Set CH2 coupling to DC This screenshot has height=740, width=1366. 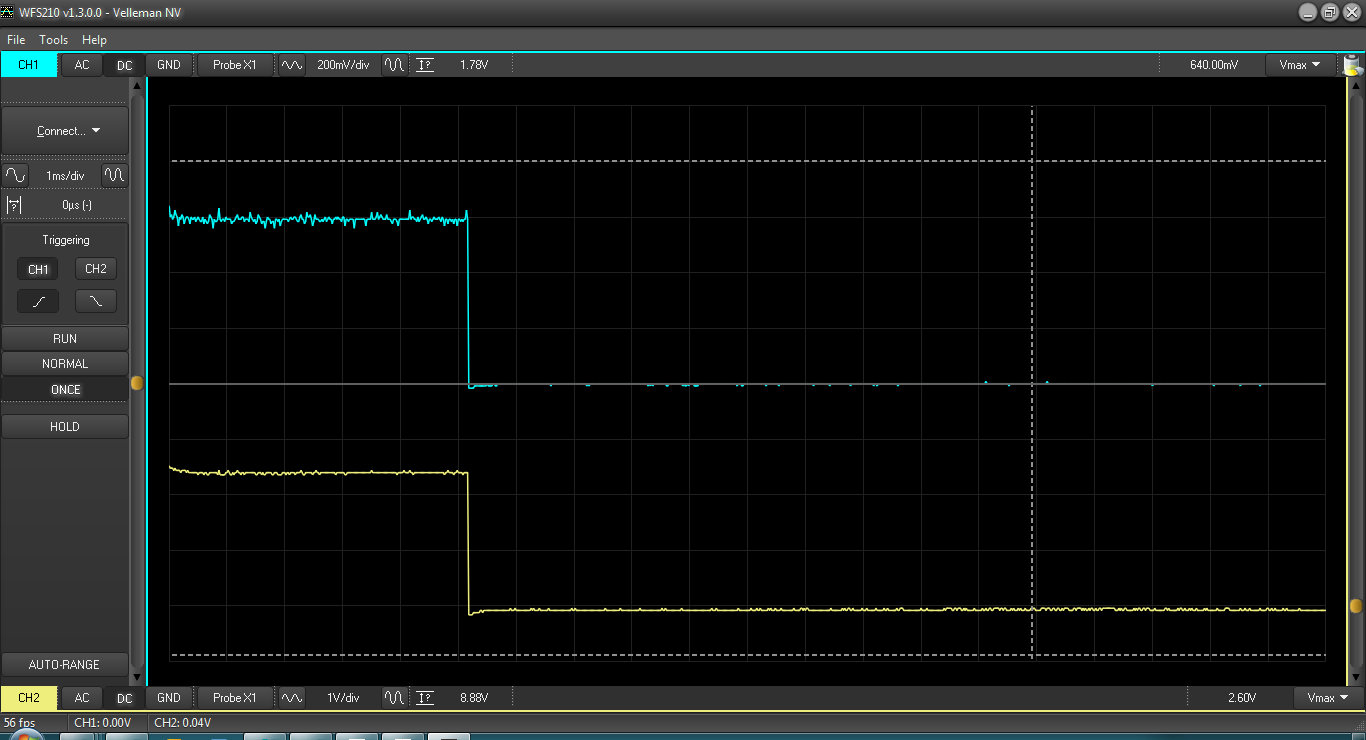tap(124, 697)
